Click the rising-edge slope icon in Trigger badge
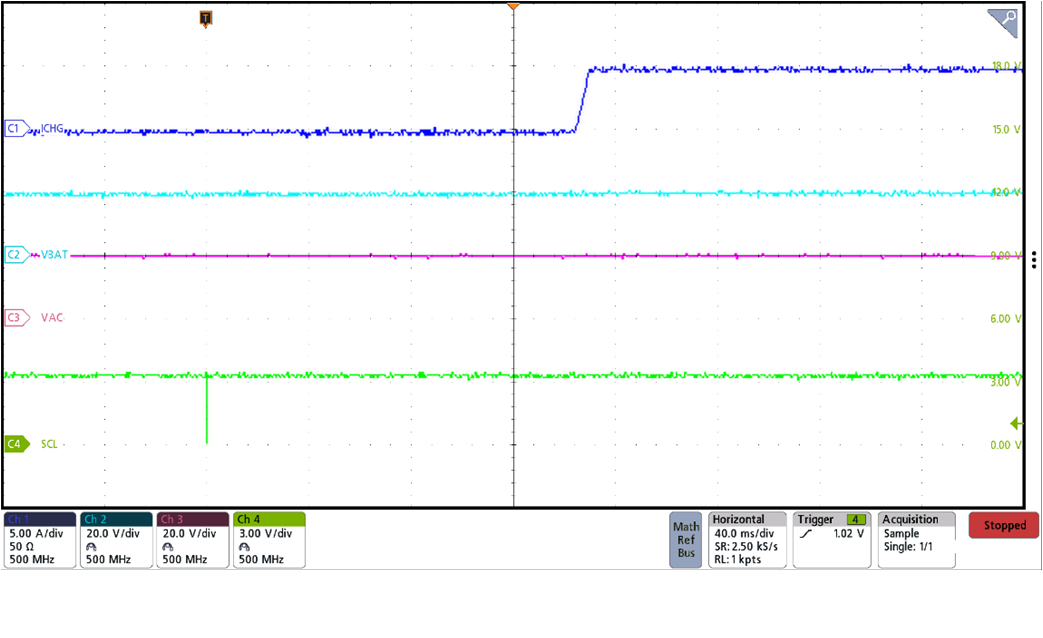This screenshot has width=1043, height=638. tap(806, 534)
